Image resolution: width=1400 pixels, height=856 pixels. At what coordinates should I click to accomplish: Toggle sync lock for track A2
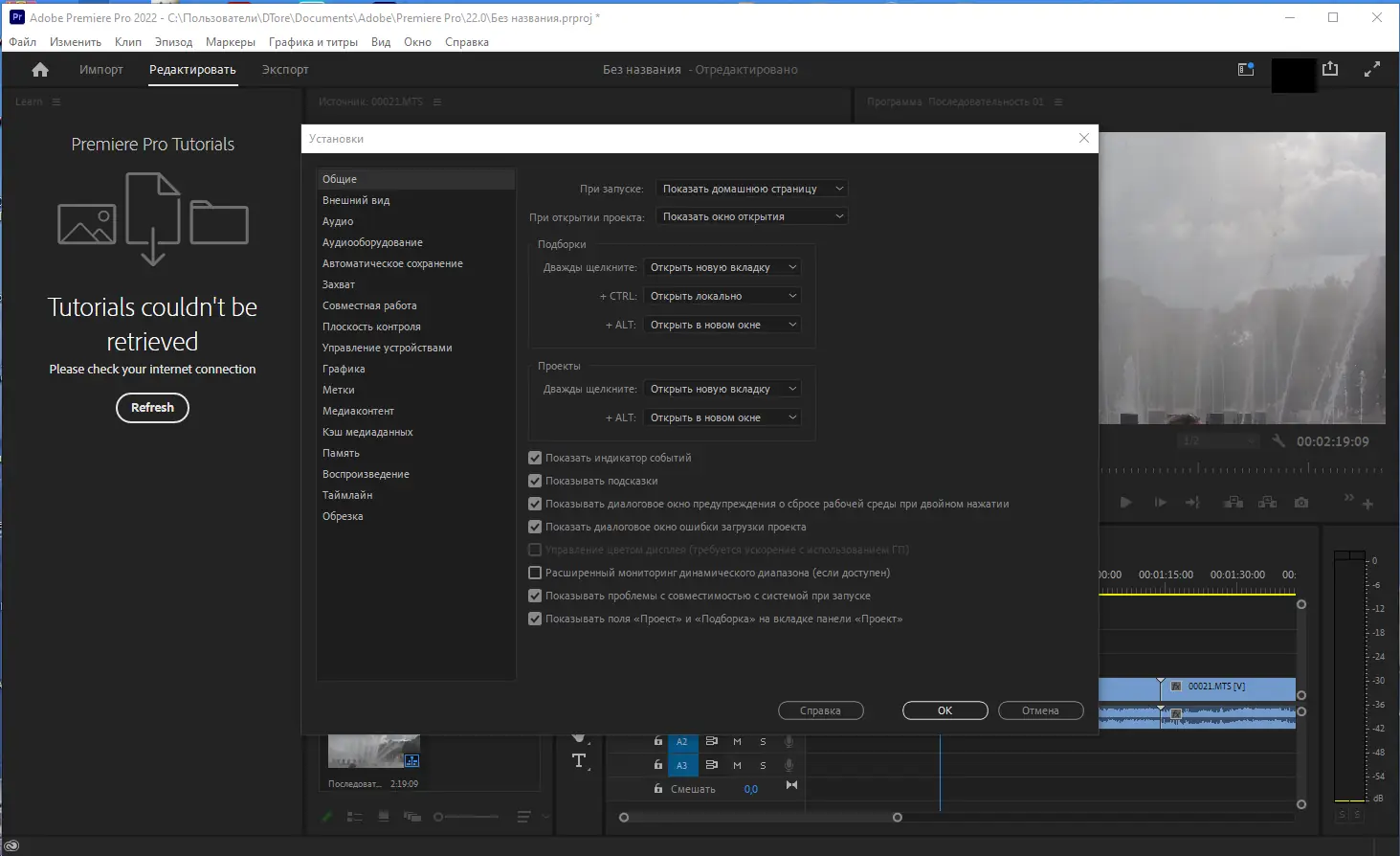pos(712,741)
